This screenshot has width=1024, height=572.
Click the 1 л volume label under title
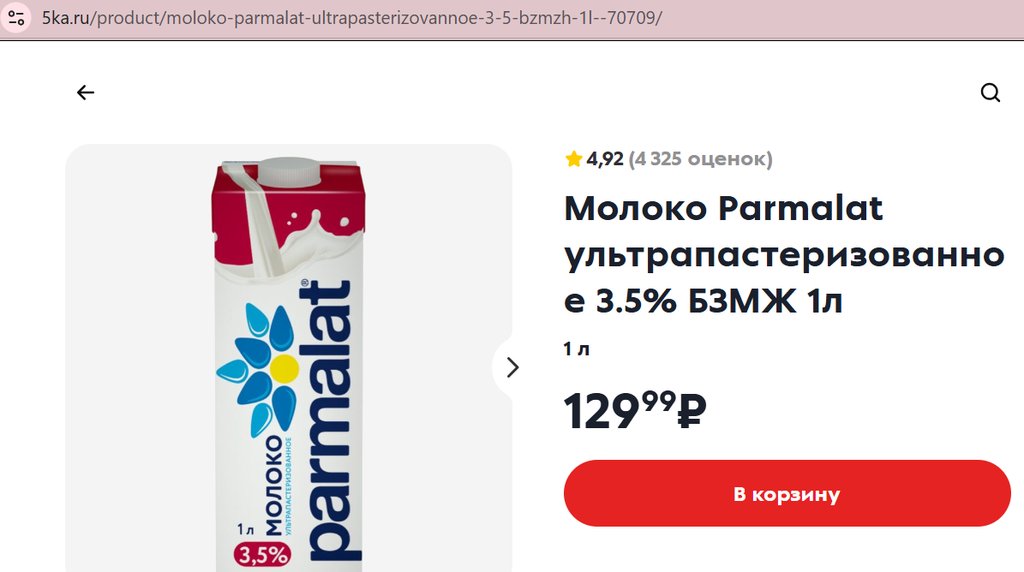[577, 349]
